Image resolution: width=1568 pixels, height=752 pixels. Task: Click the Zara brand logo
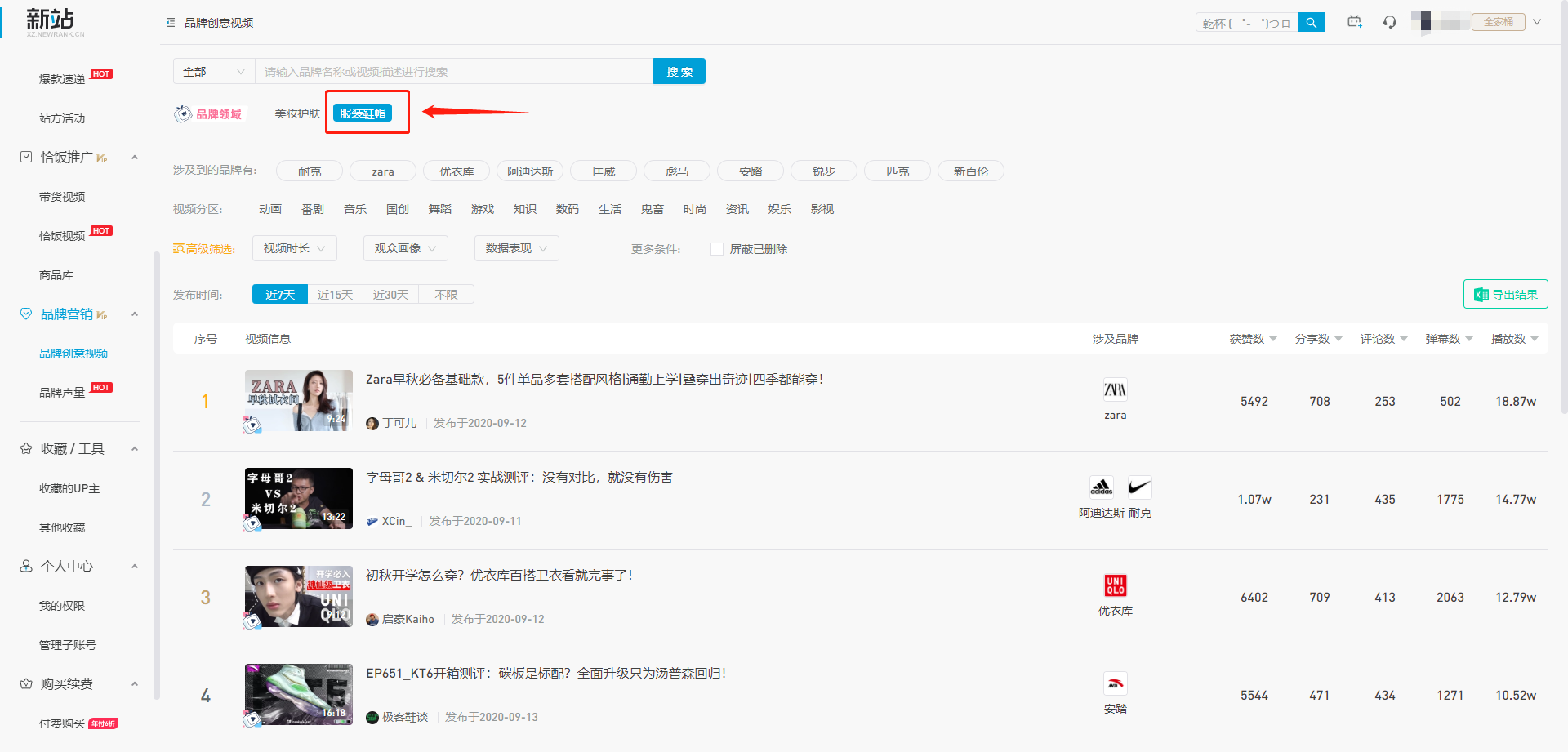[1116, 389]
